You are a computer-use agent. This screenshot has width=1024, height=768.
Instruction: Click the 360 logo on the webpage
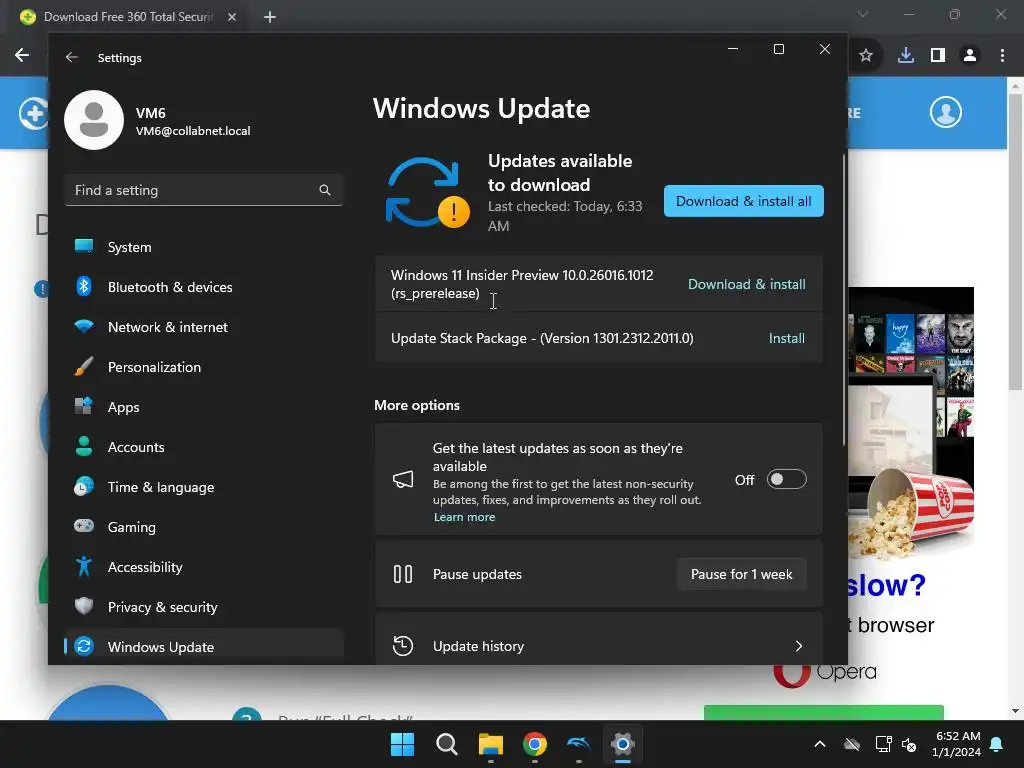click(x=33, y=114)
